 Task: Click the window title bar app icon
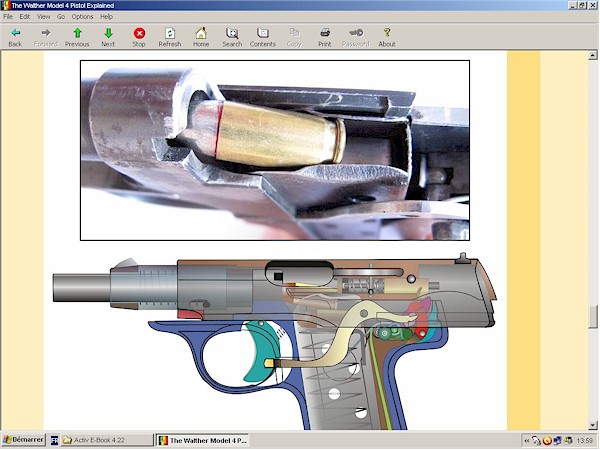[5, 5]
